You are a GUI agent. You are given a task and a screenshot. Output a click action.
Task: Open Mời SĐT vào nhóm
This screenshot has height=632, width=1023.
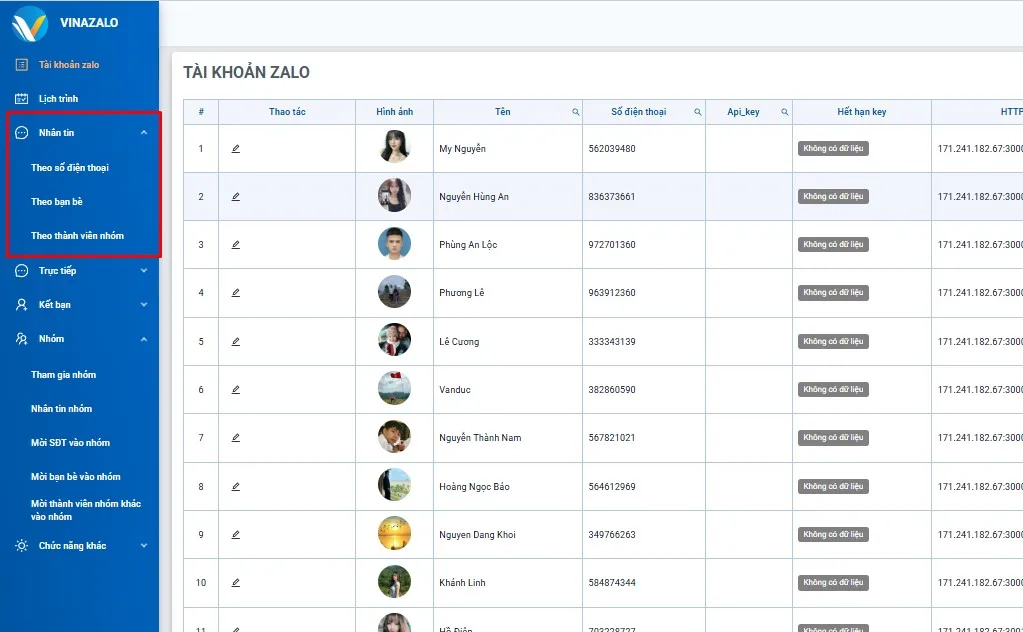[x=70, y=443]
